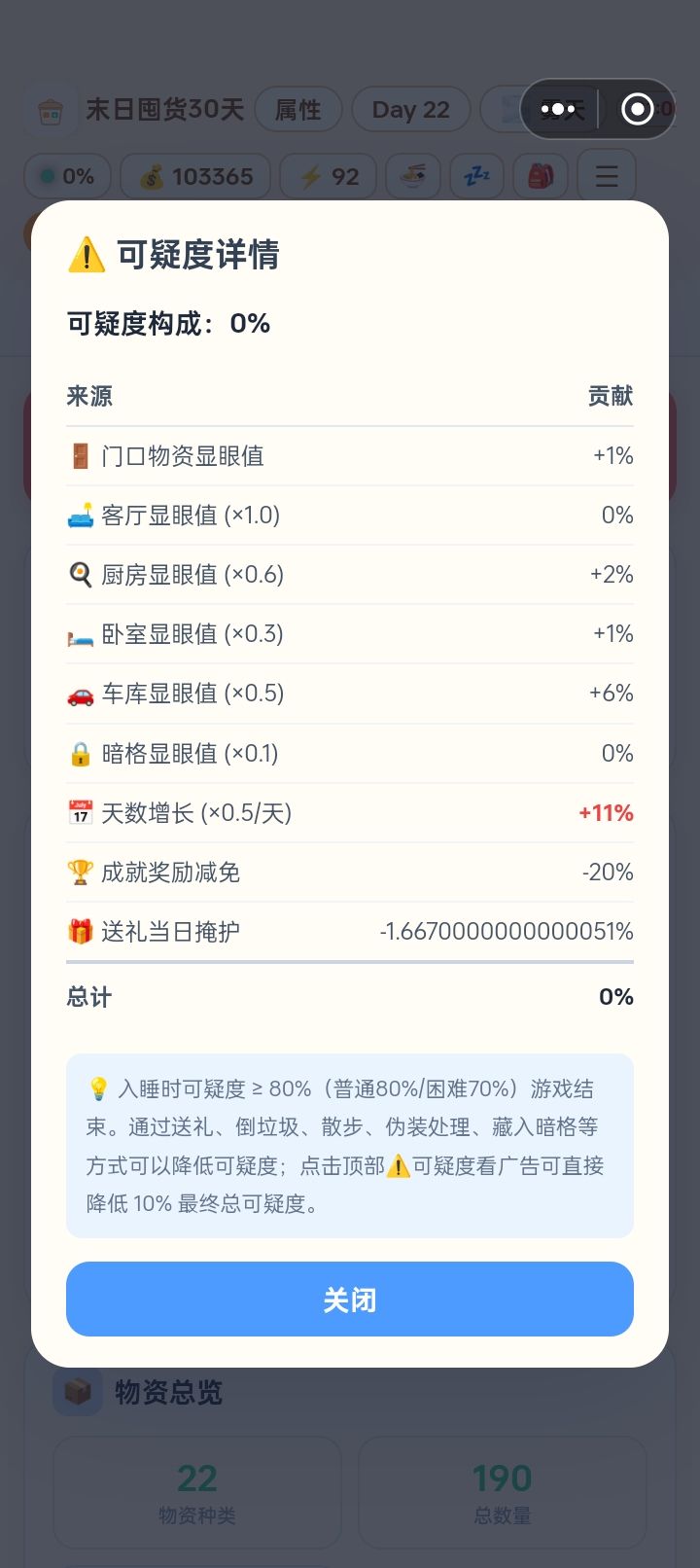Tap the money 103365 indicator

coord(195,176)
